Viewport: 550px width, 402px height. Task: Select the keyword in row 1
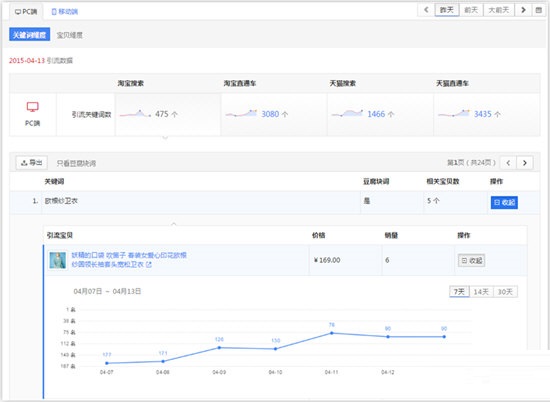tap(61, 201)
